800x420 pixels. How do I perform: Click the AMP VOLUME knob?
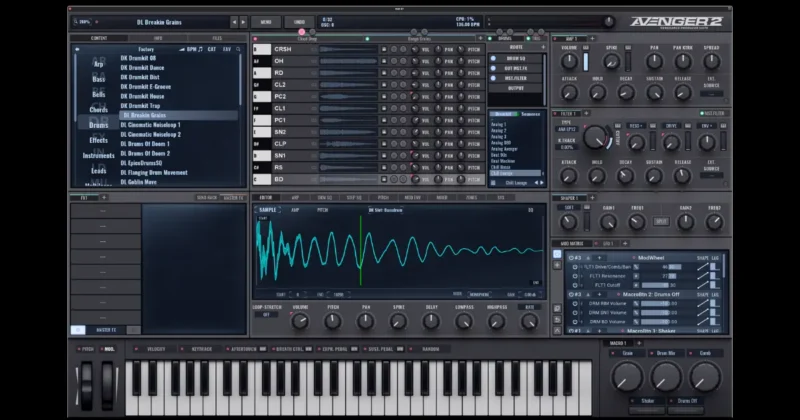569,61
